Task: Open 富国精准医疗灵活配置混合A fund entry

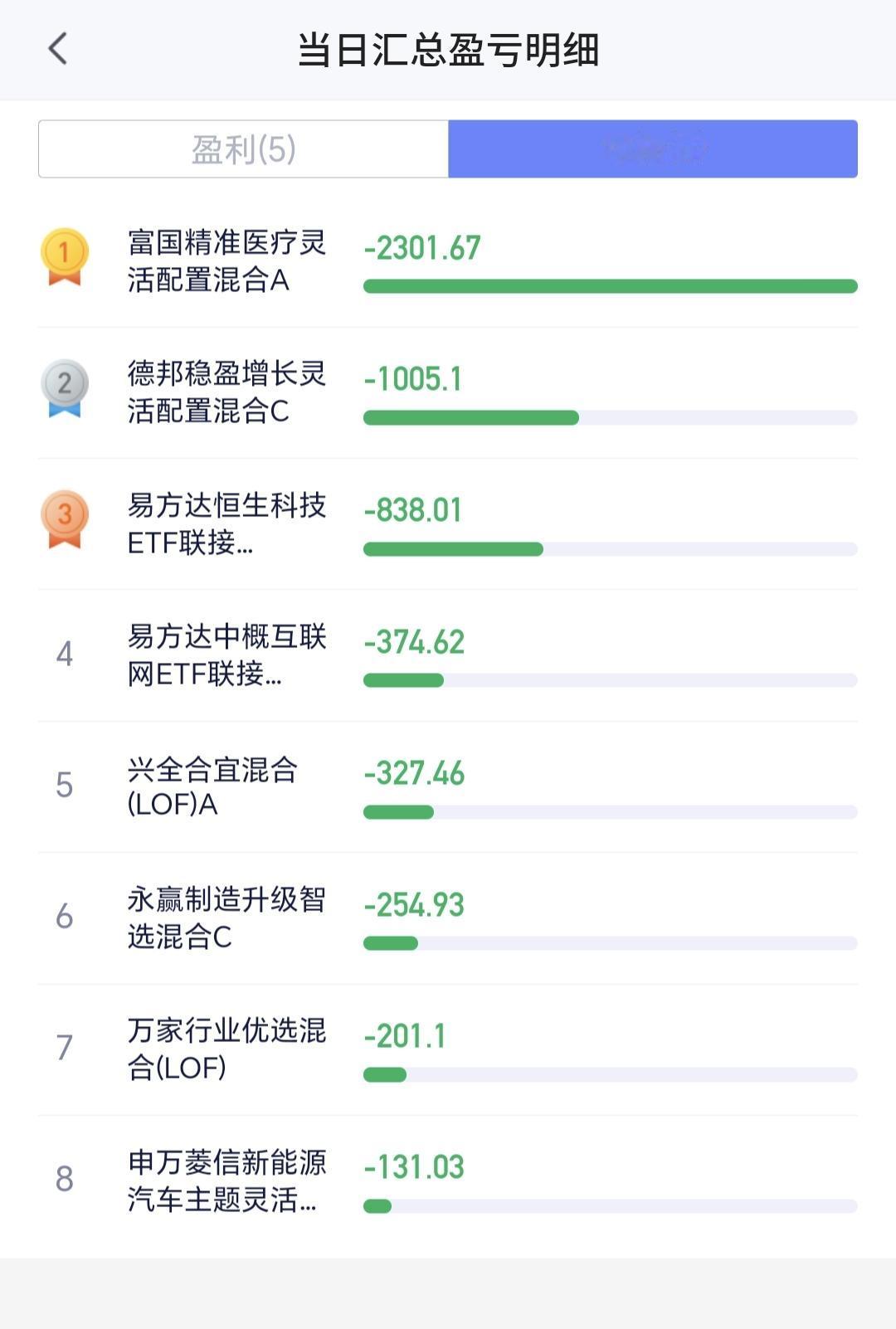Action: [x=448, y=262]
